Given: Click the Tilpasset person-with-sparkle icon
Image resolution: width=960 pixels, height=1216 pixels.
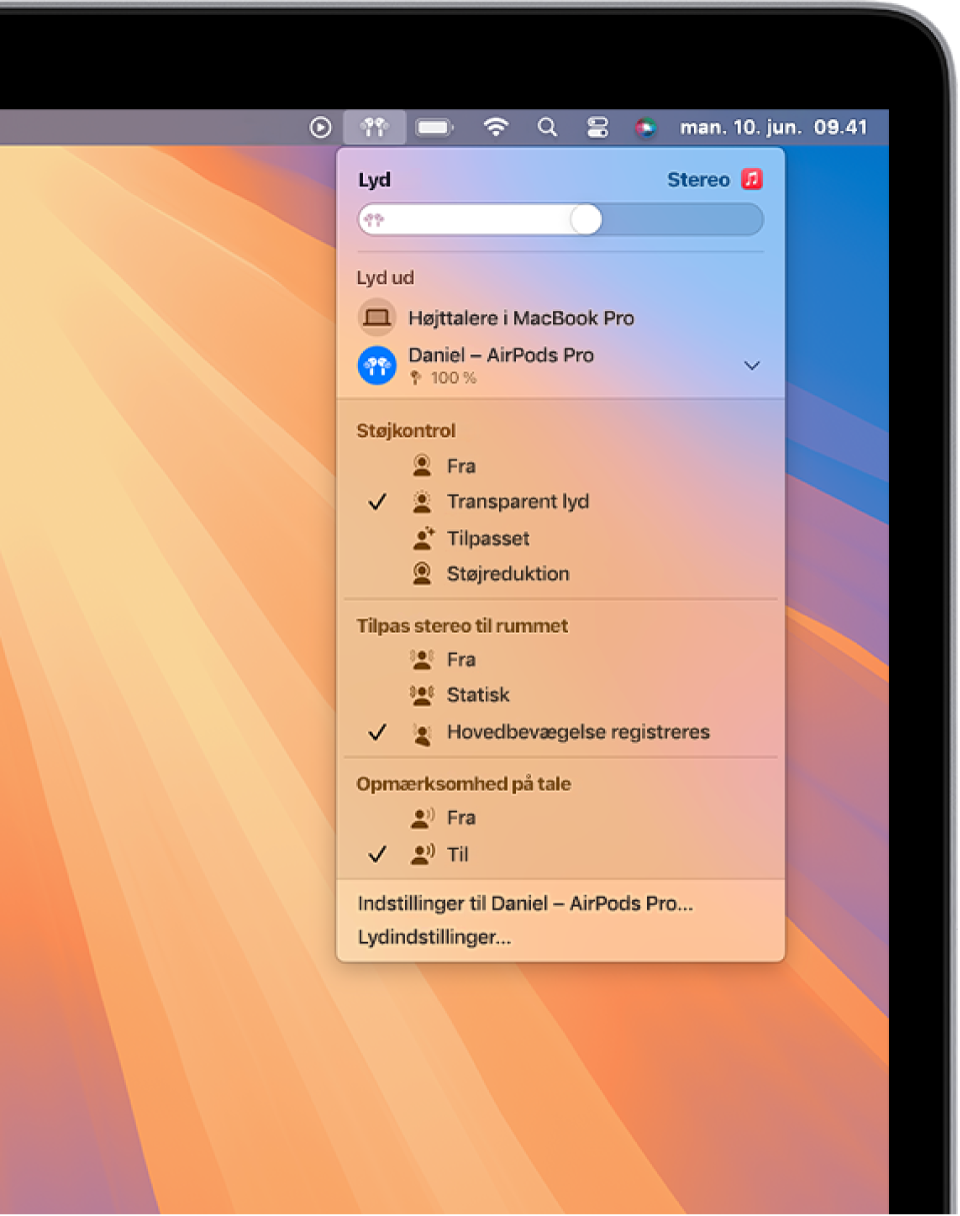Looking at the screenshot, I should pyautogui.click(x=424, y=538).
